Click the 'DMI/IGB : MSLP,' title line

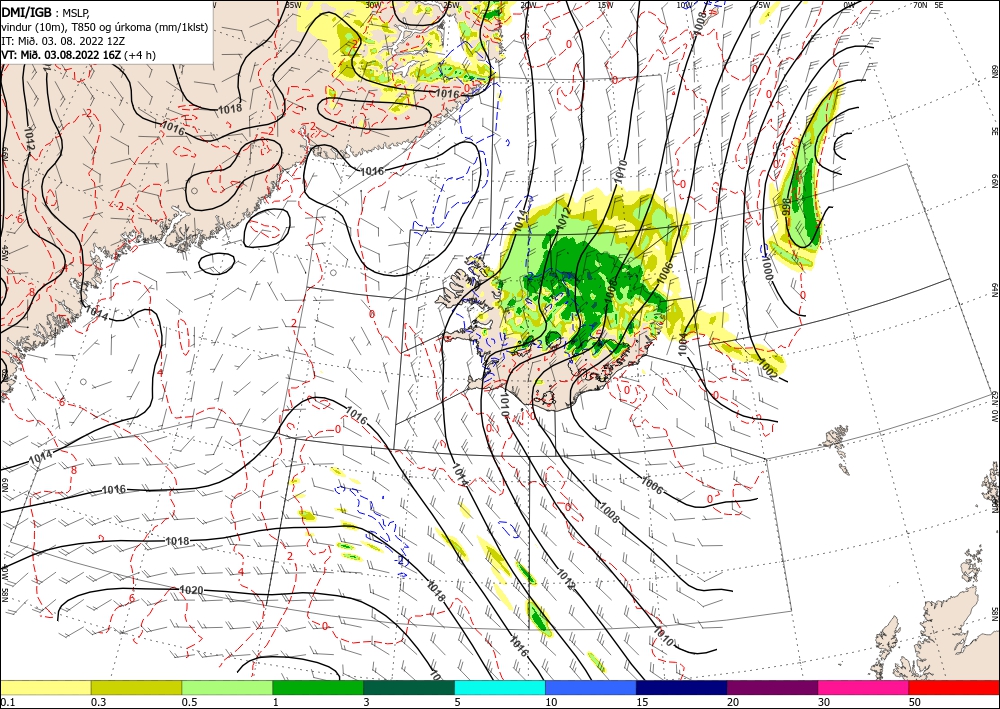[x=46, y=12]
